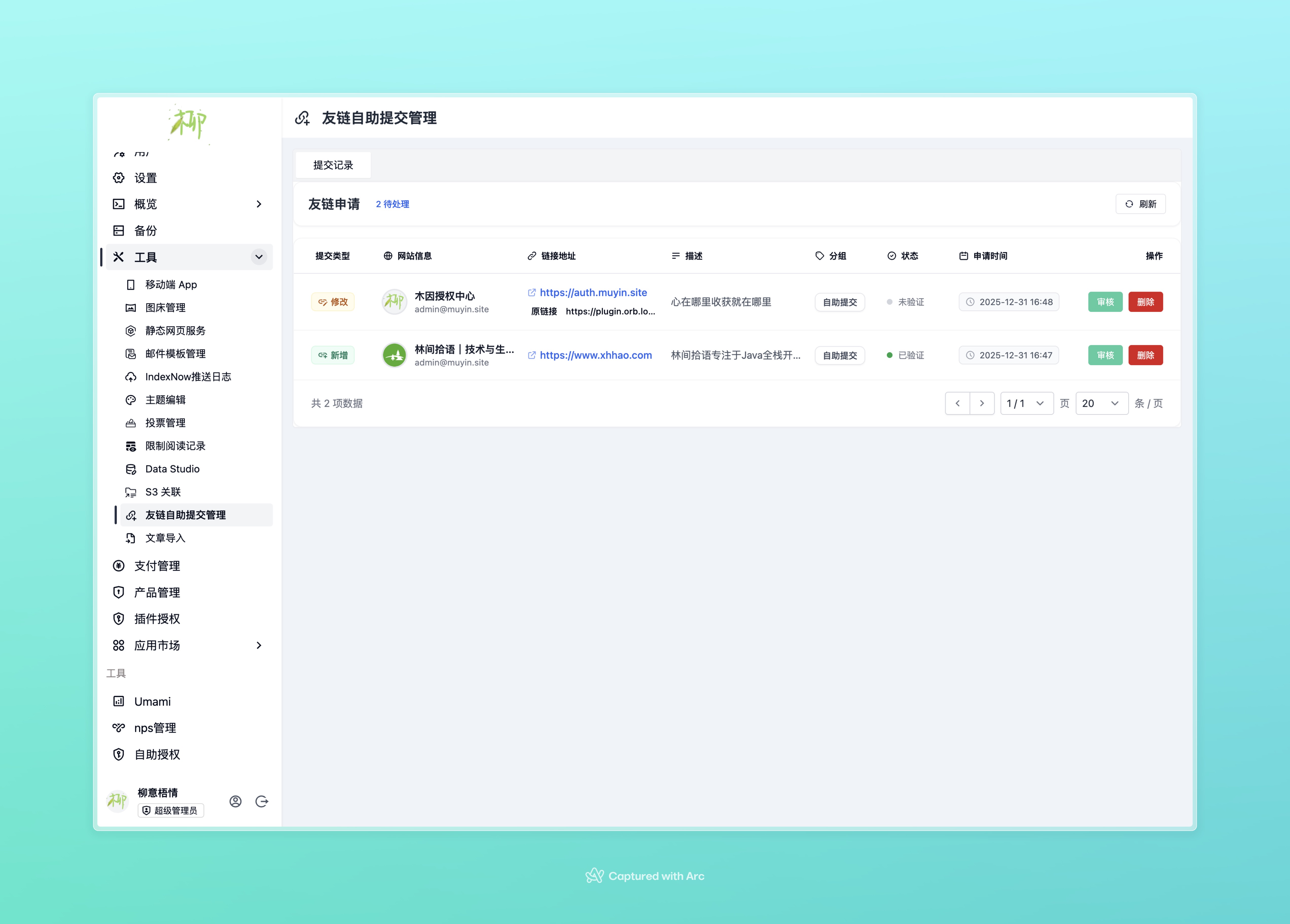Collapse the 工具 menu chevron

(x=259, y=257)
